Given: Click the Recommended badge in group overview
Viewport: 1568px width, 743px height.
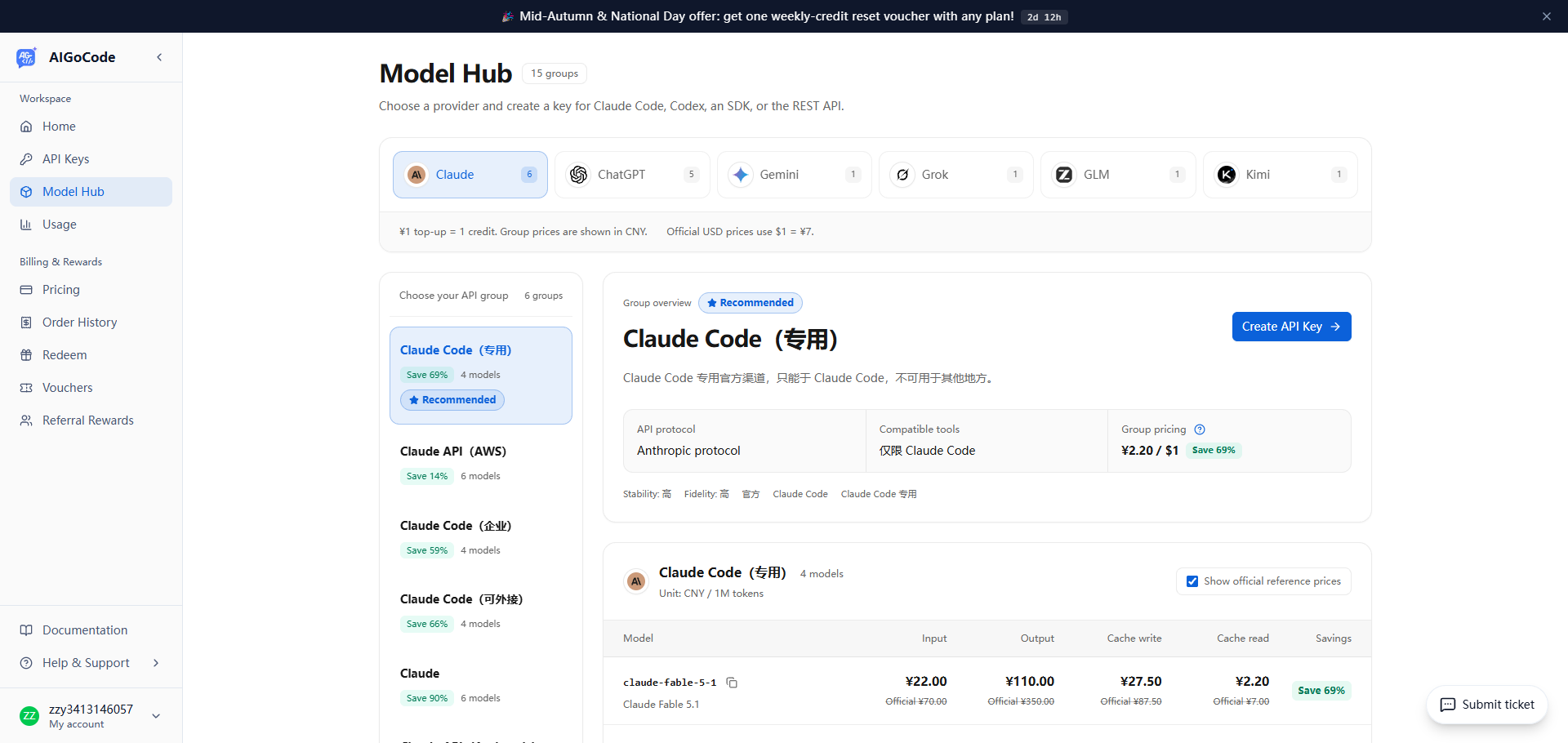Looking at the screenshot, I should pyautogui.click(x=751, y=303).
